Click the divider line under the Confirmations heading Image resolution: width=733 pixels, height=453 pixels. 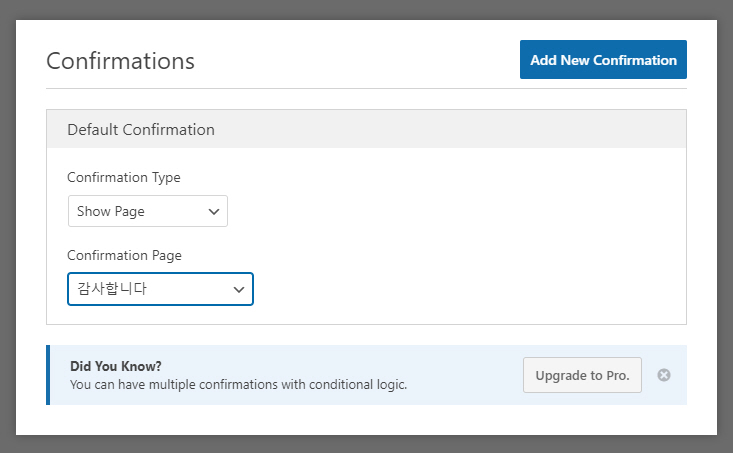point(366,88)
